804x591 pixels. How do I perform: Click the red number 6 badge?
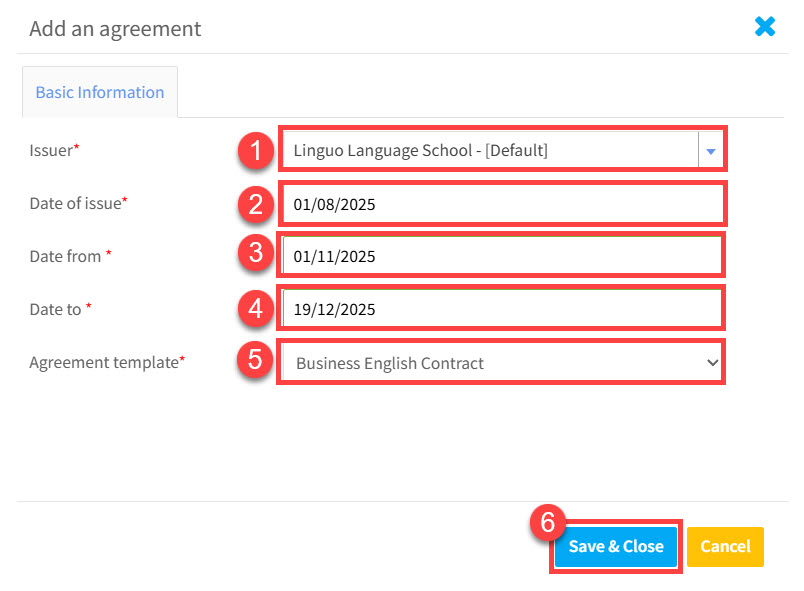(547, 522)
